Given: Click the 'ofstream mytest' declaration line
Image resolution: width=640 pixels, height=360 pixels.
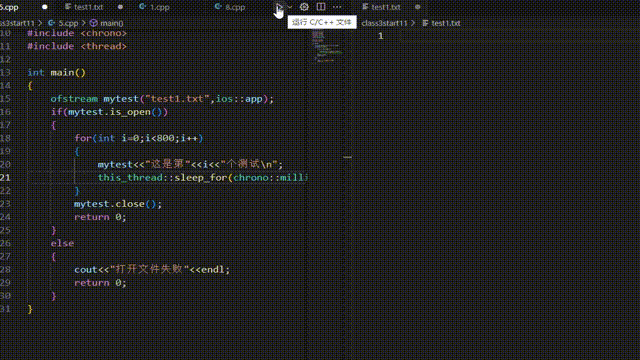Looking at the screenshot, I should (x=162, y=99).
